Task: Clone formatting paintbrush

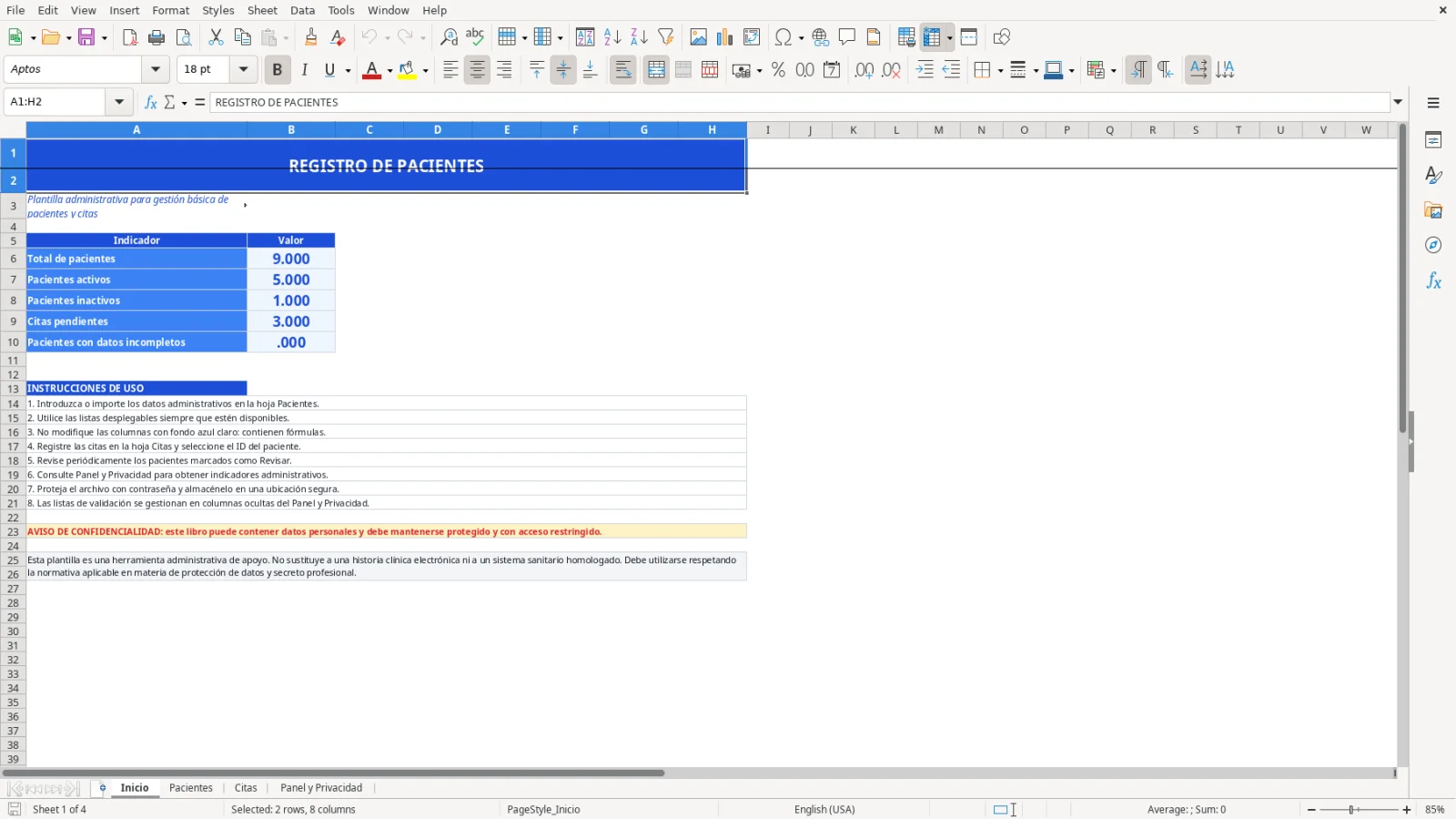Action: [x=311, y=37]
